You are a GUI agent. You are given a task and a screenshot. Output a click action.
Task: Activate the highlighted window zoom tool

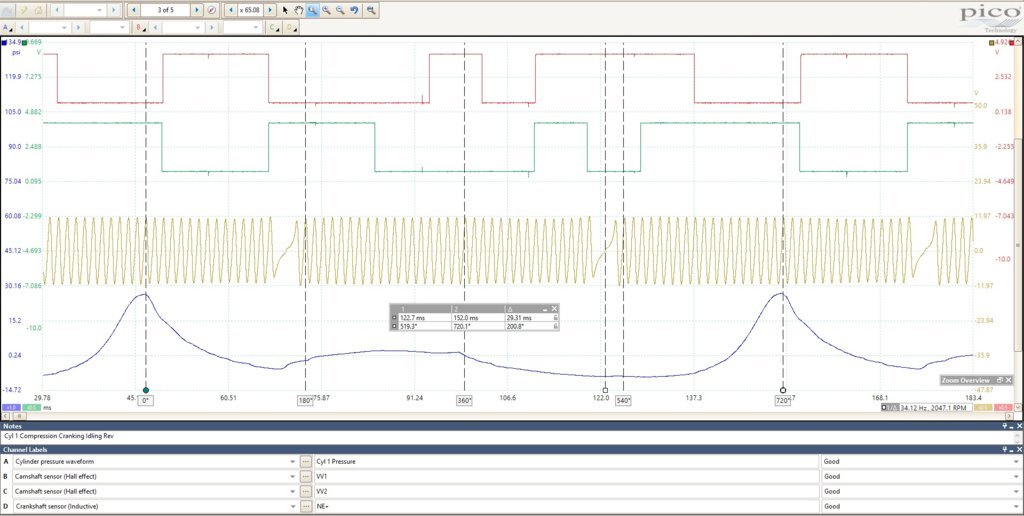(x=312, y=10)
